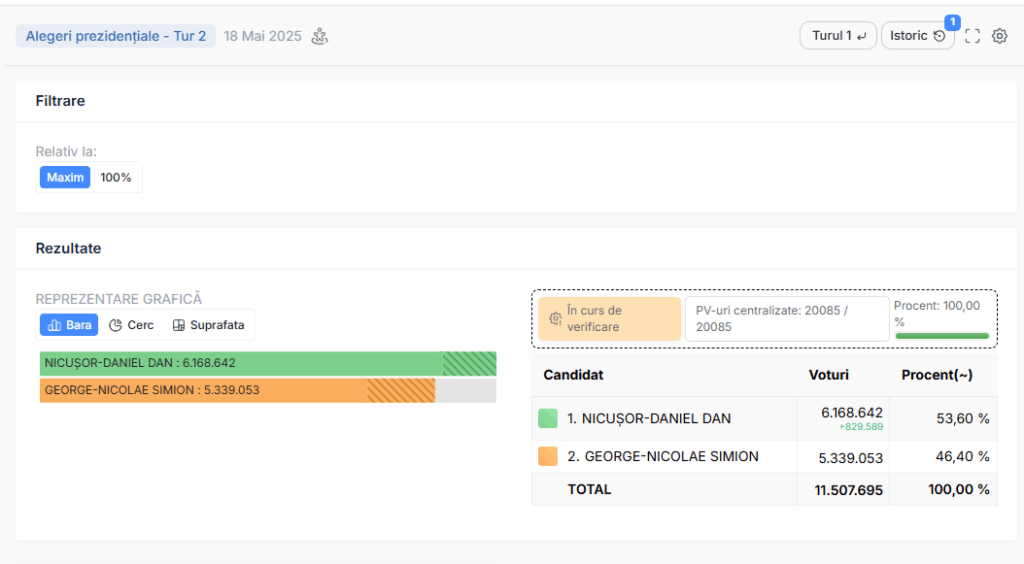Click the Procent progress bar

(941, 336)
